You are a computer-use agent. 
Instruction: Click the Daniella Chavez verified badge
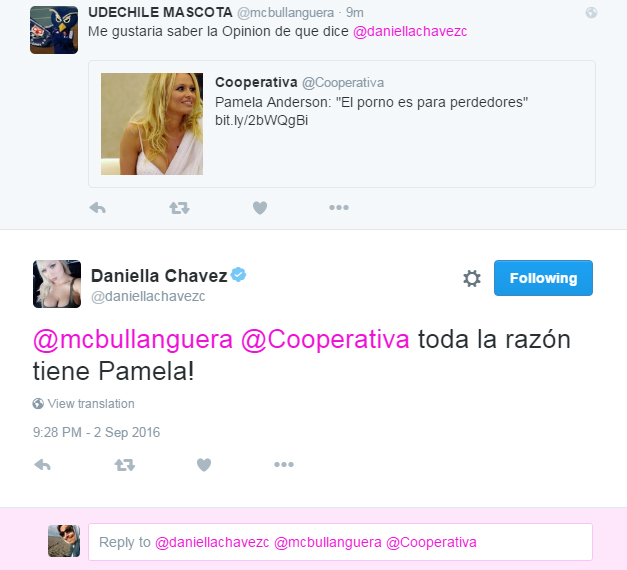point(238,275)
